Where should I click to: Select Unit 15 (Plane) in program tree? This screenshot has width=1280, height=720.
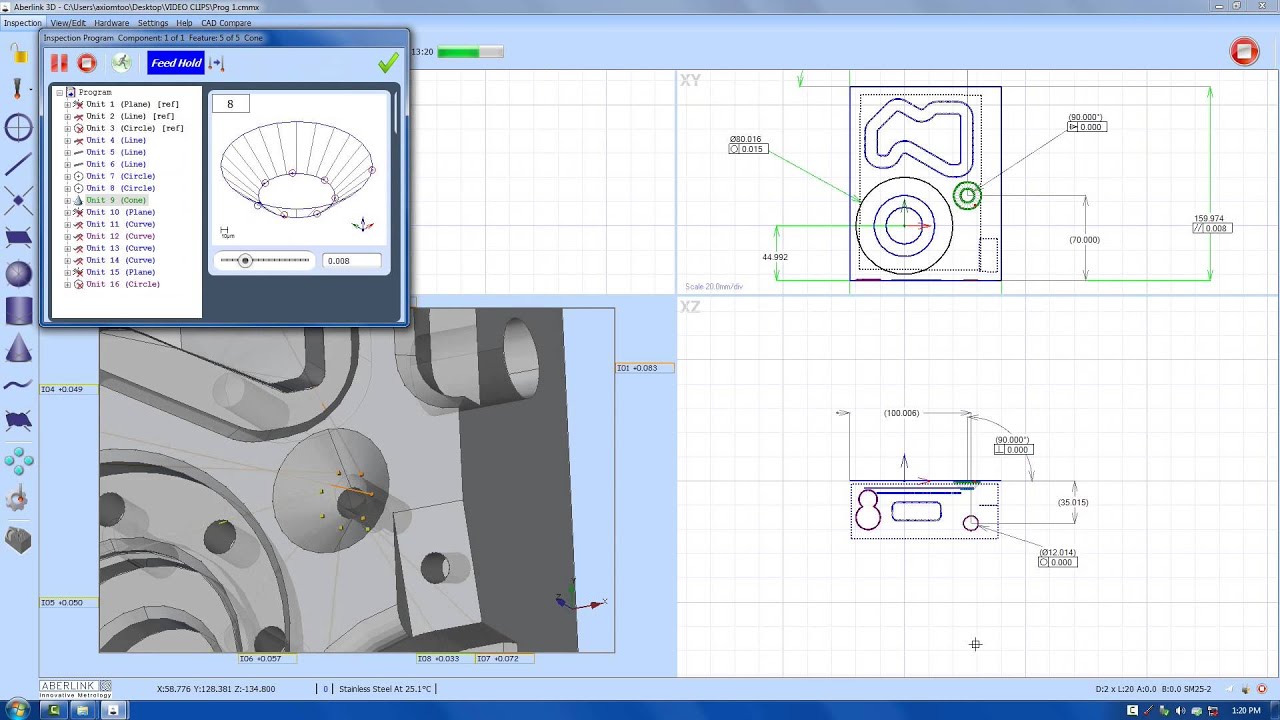(x=120, y=272)
